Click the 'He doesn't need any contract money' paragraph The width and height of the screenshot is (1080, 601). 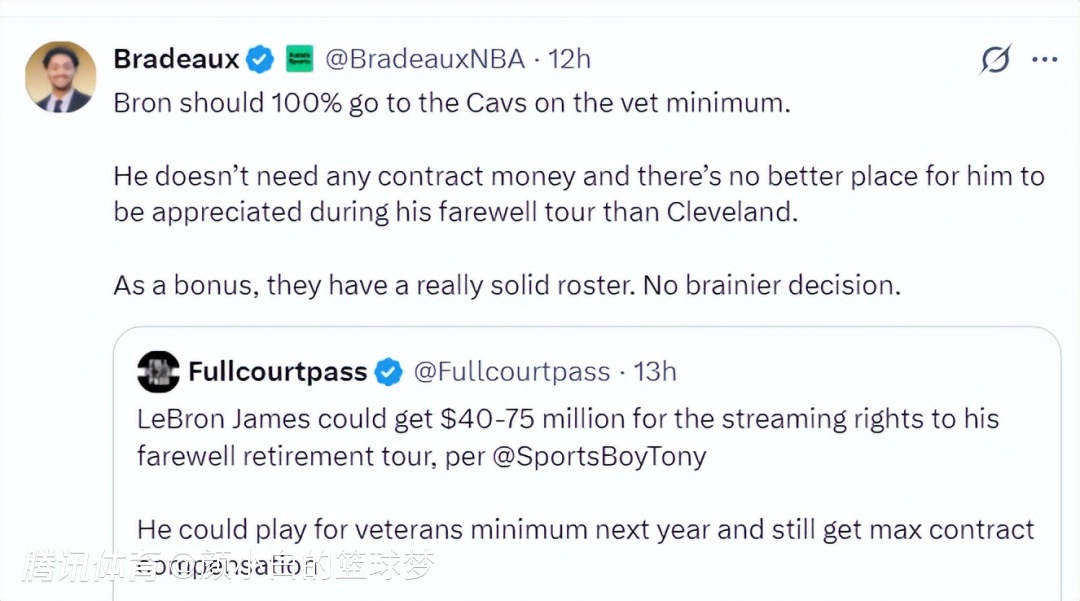click(x=578, y=195)
